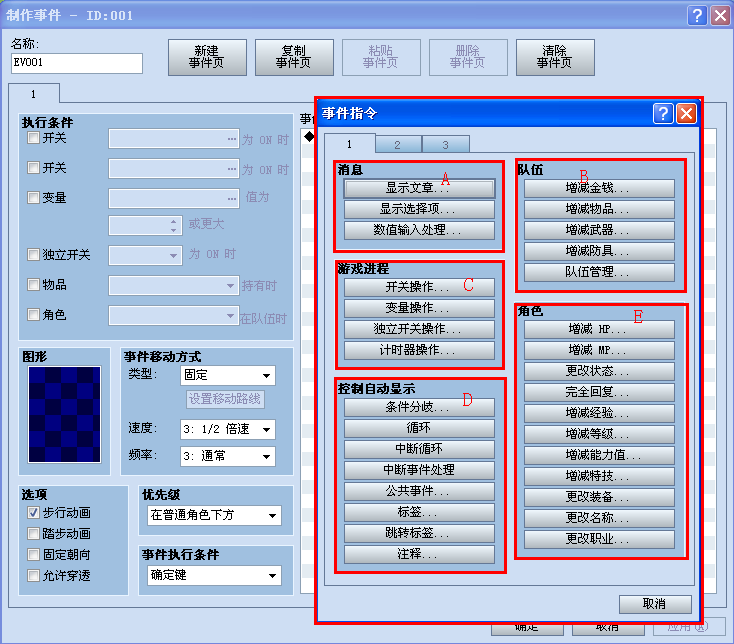
Task: Click 更改装备 command button
Action: [599, 497]
